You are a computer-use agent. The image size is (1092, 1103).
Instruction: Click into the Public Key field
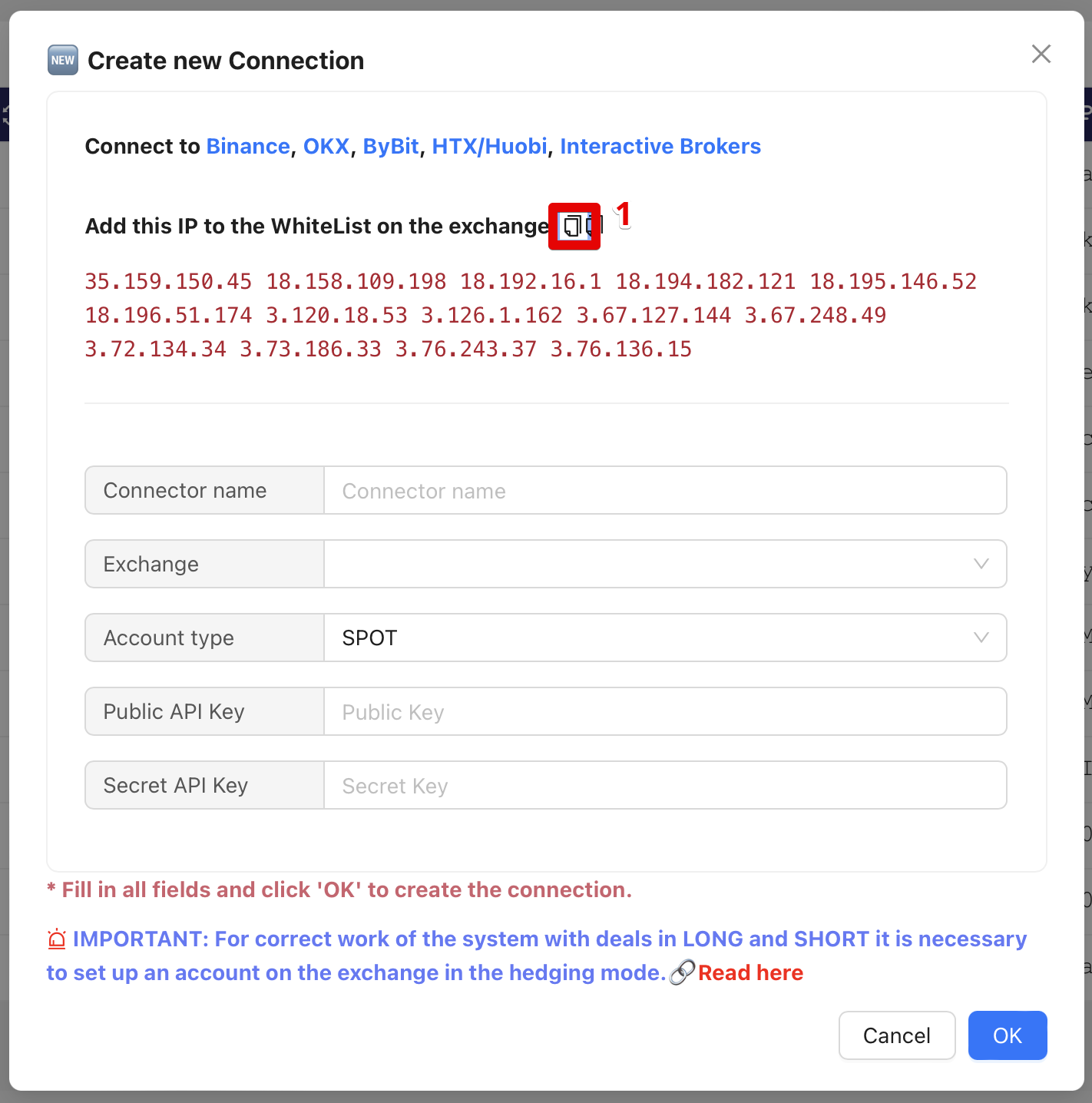pos(665,712)
